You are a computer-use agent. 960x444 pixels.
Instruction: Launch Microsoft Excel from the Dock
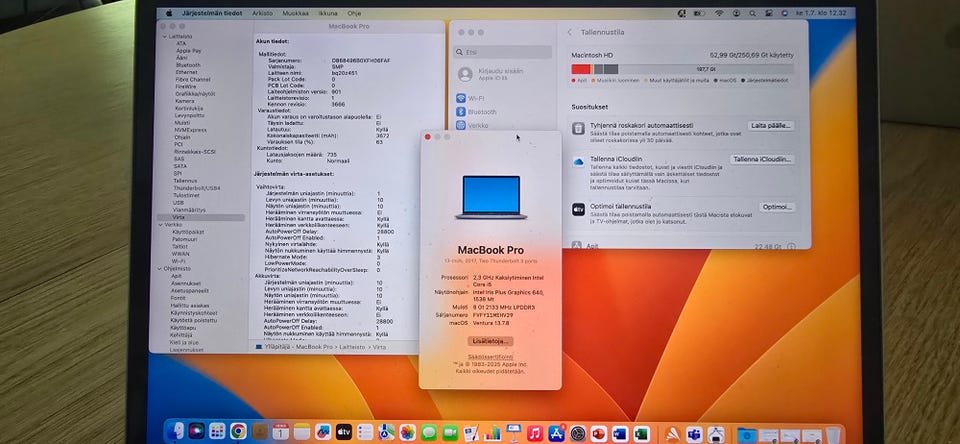click(x=641, y=434)
